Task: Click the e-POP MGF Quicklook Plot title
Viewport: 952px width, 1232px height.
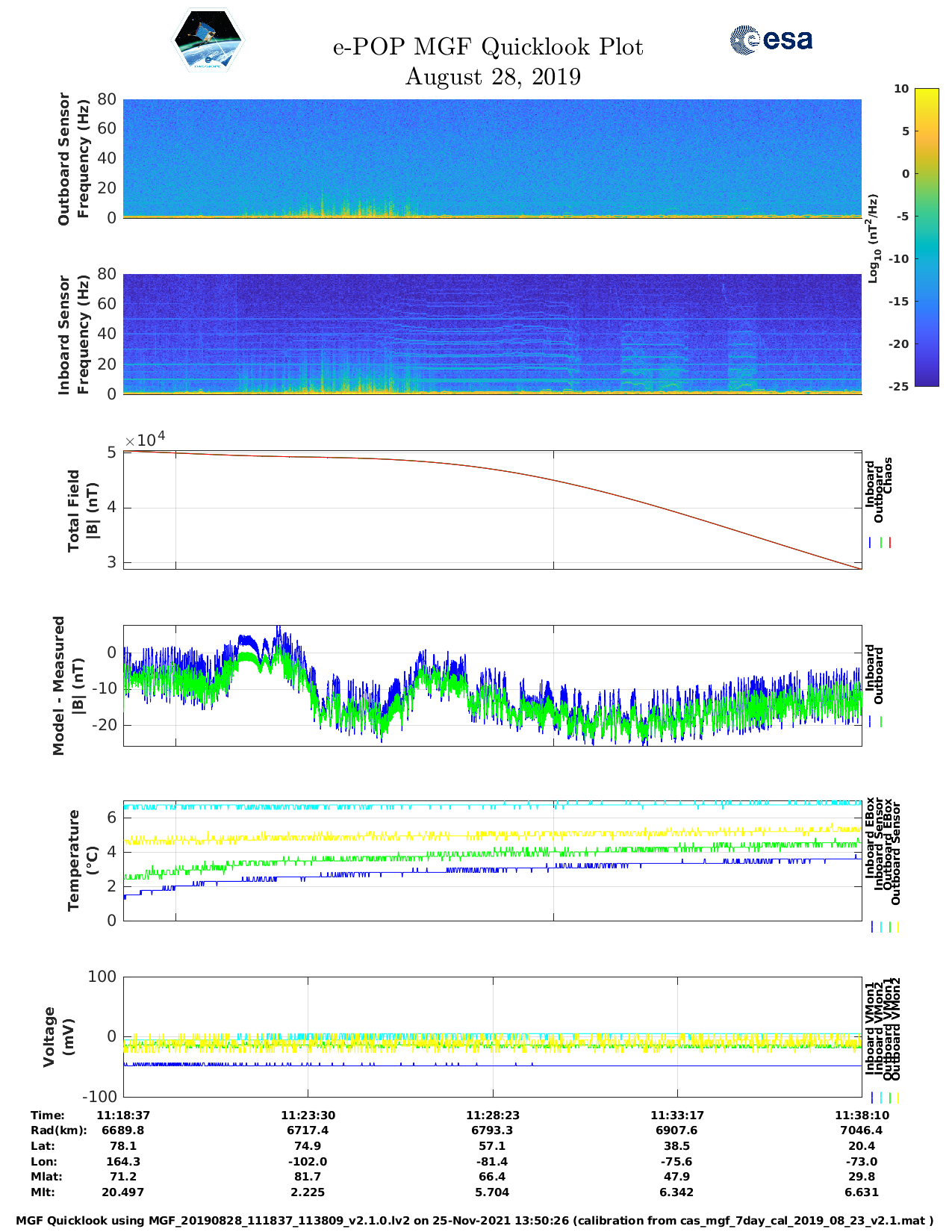Action: pos(488,47)
